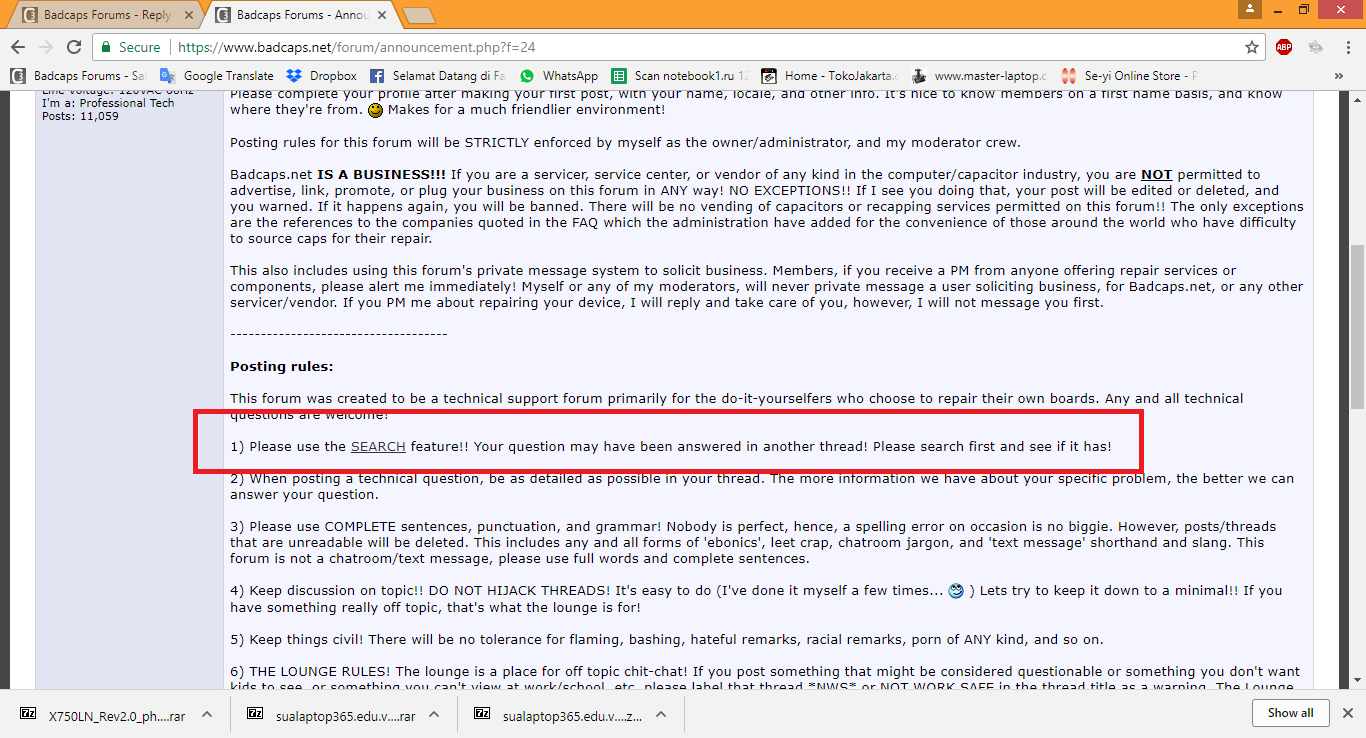Open the Chrome three-dot menu
1366x738 pixels.
[1346, 47]
